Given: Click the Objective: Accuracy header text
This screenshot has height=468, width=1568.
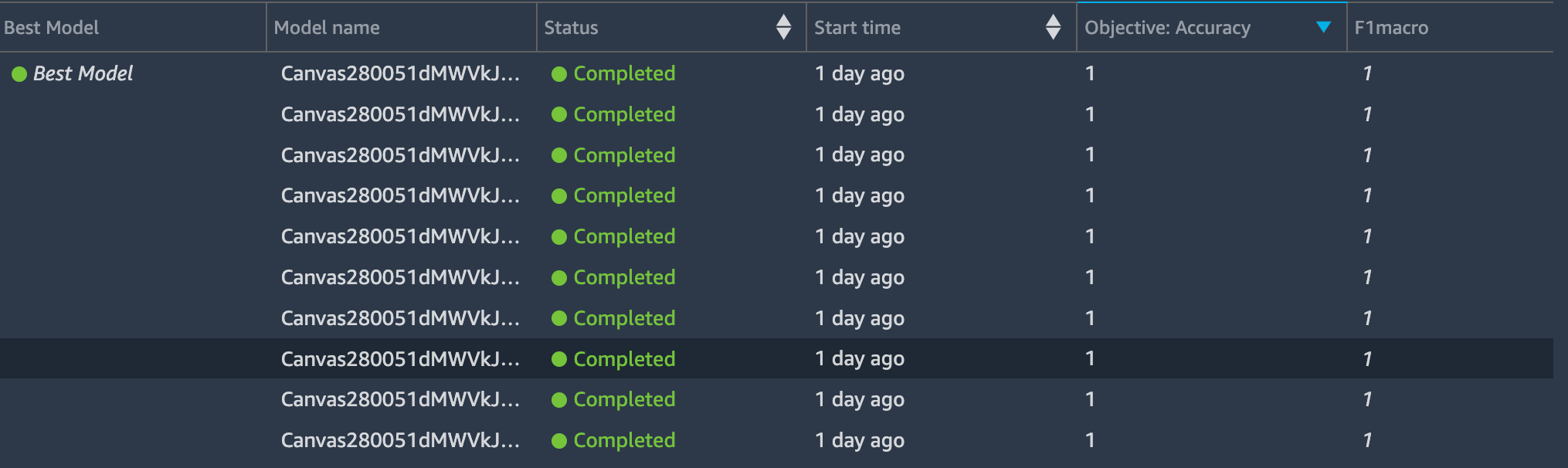Looking at the screenshot, I should [x=1167, y=28].
